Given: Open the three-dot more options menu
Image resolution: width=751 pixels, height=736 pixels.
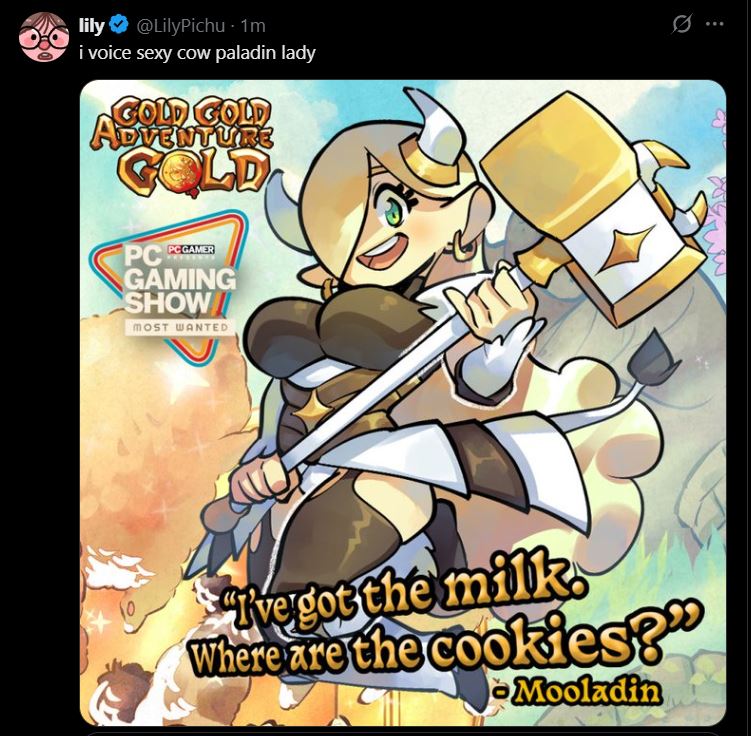Looking at the screenshot, I should [x=715, y=23].
